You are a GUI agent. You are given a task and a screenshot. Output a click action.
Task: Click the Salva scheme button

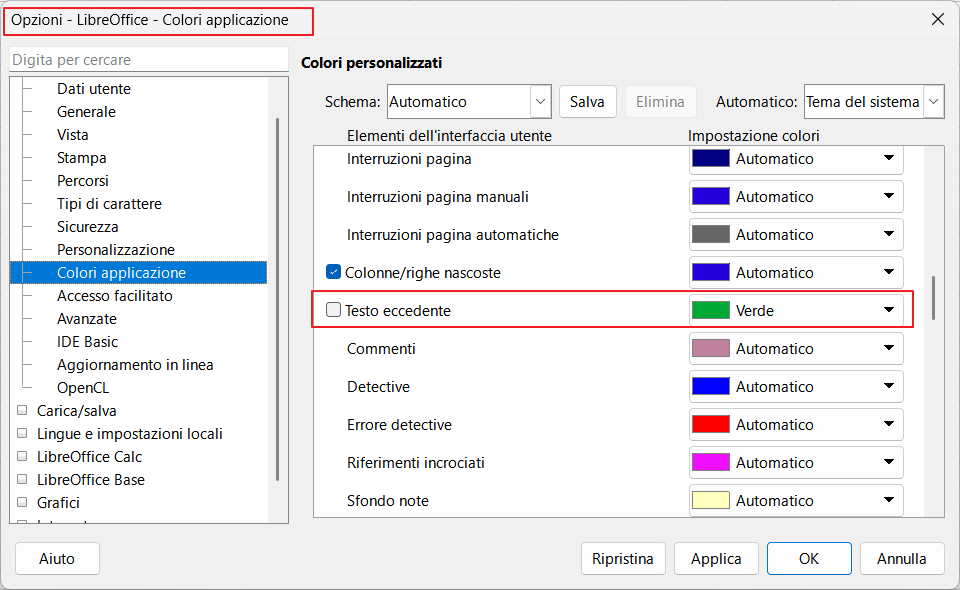(587, 101)
